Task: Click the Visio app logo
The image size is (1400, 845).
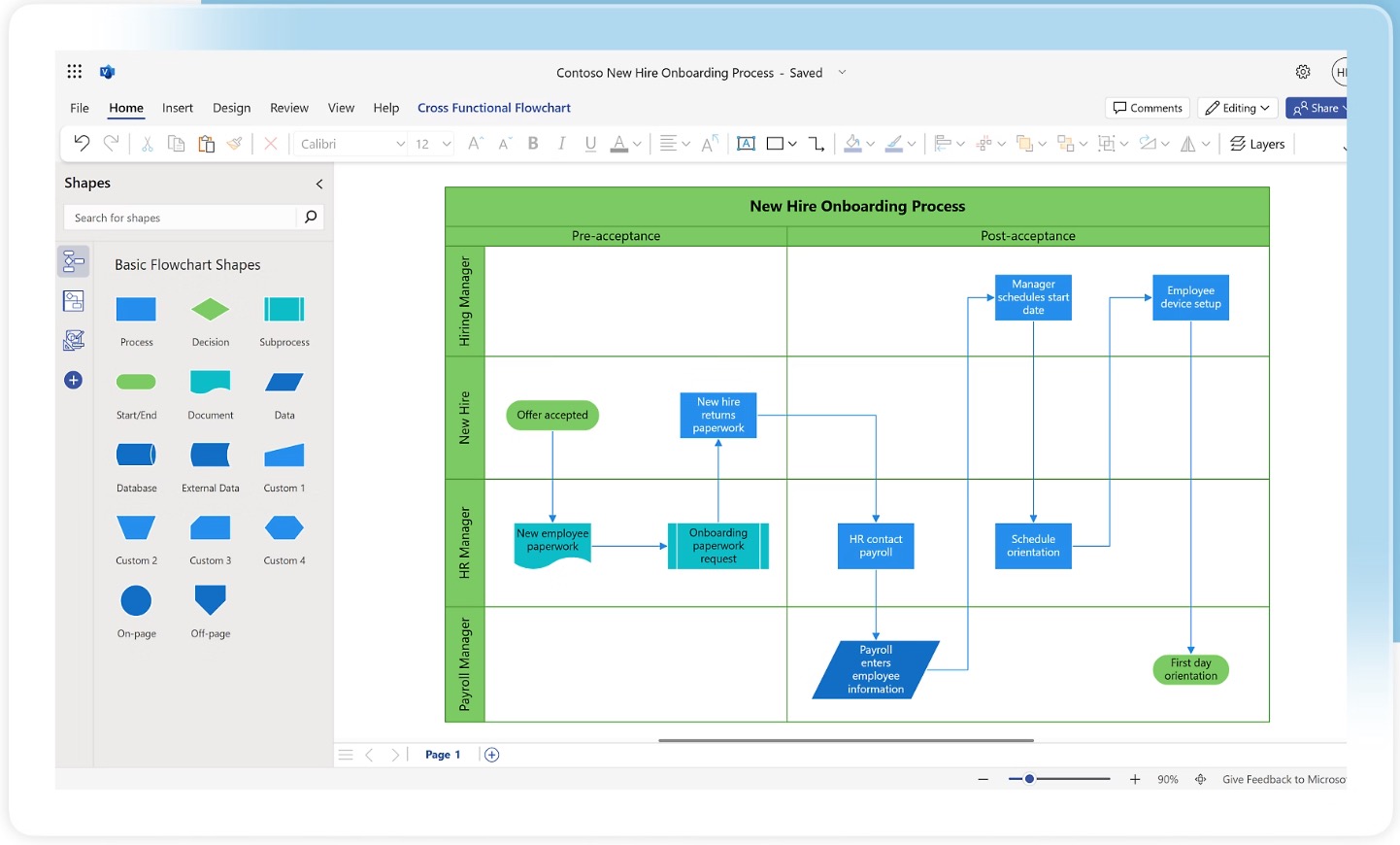Action: [x=108, y=71]
